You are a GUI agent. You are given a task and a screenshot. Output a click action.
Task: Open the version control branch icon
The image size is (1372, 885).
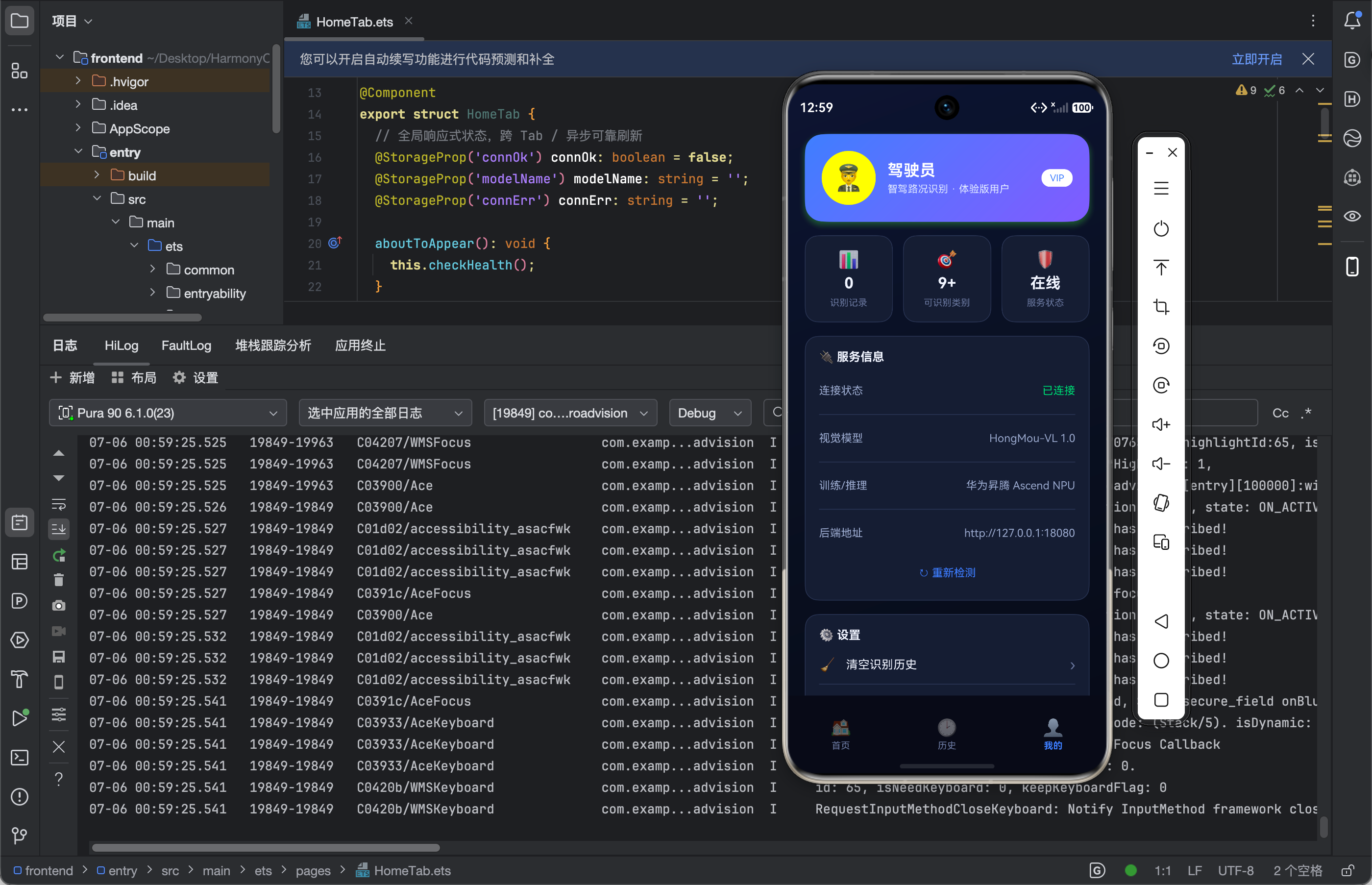(x=20, y=836)
